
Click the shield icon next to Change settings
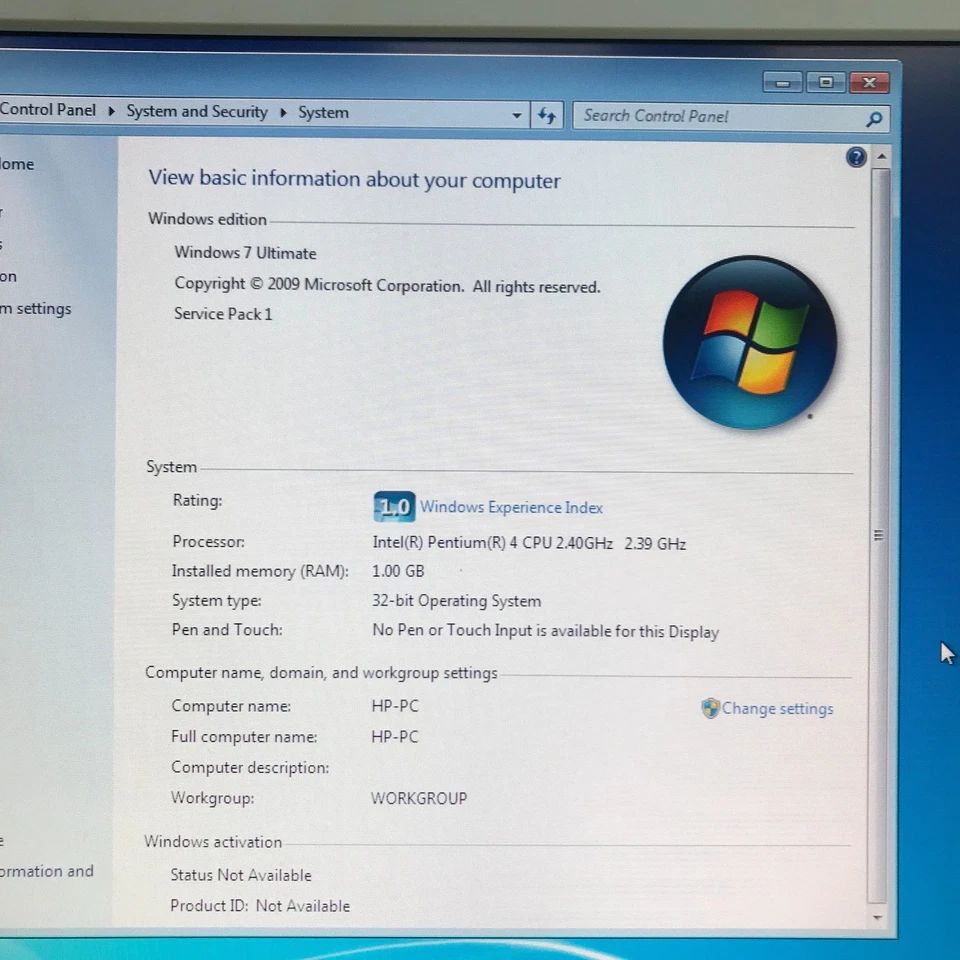click(709, 708)
